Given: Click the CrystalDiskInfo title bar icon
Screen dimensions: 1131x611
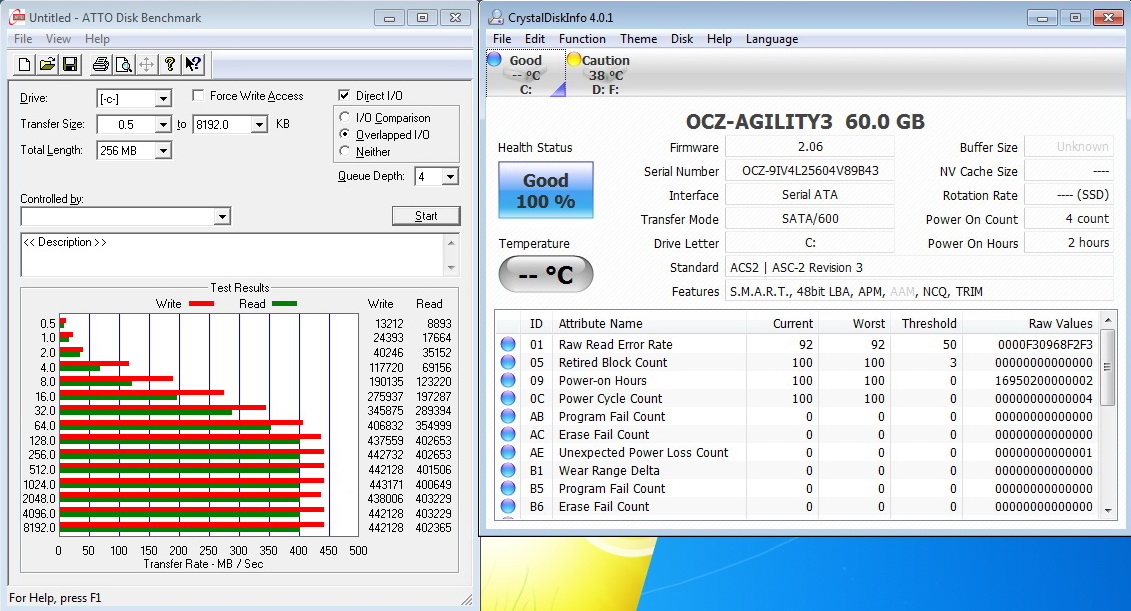Looking at the screenshot, I should point(496,17).
